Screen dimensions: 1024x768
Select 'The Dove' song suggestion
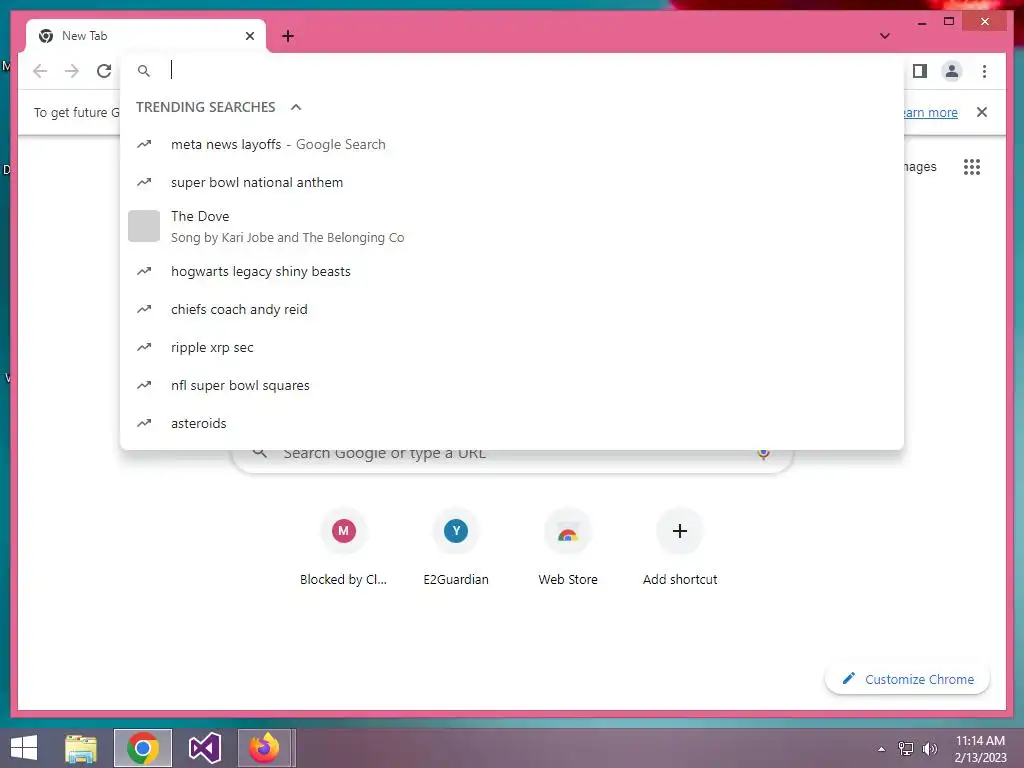click(512, 227)
